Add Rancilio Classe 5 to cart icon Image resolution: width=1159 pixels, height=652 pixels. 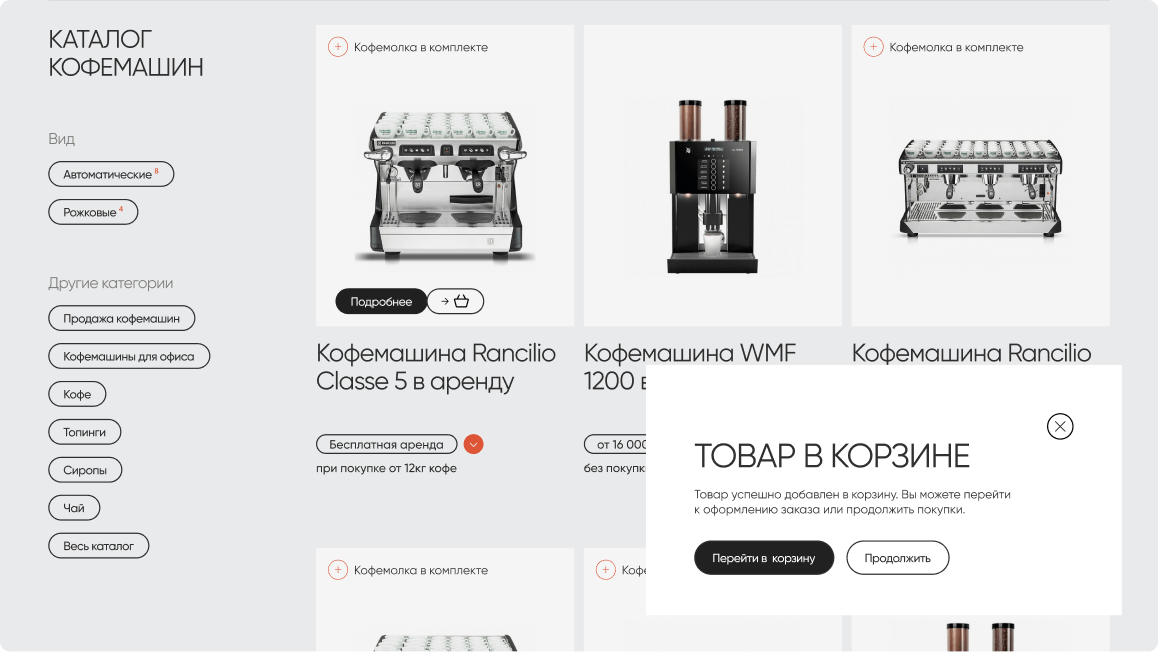click(455, 301)
